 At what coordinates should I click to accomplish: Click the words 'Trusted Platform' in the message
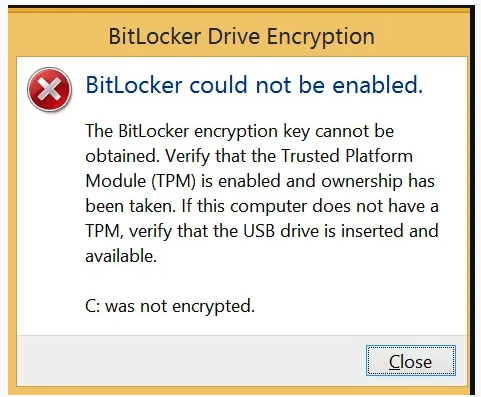tap(347, 156)
